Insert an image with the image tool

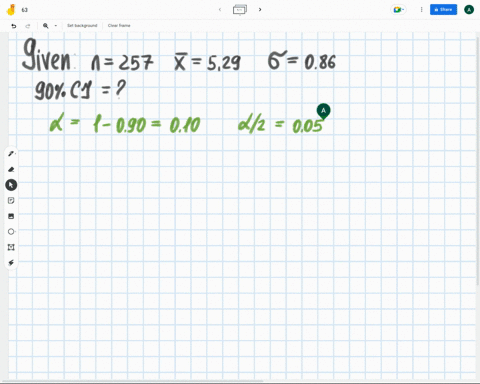(x=11, y=216)
